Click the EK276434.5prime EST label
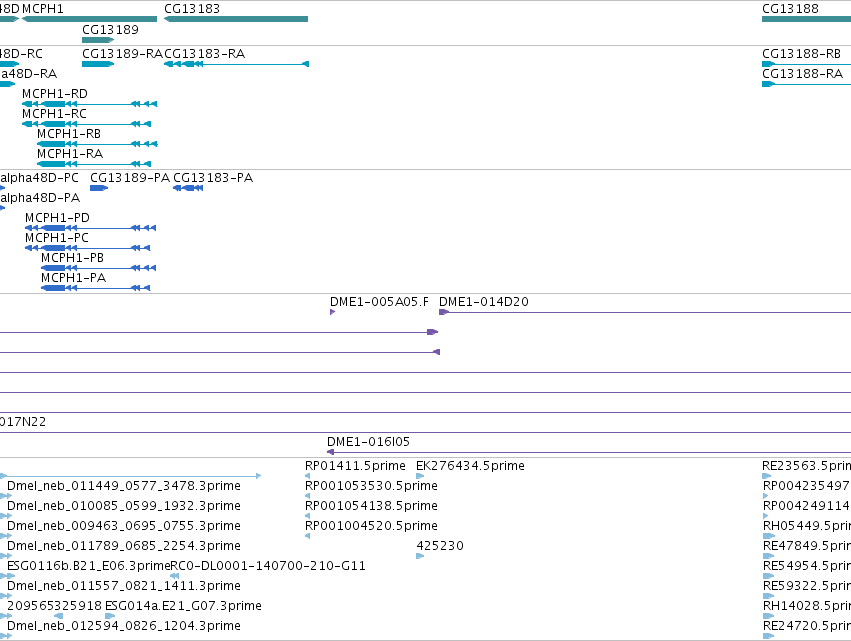 click(x=470, y=466)
